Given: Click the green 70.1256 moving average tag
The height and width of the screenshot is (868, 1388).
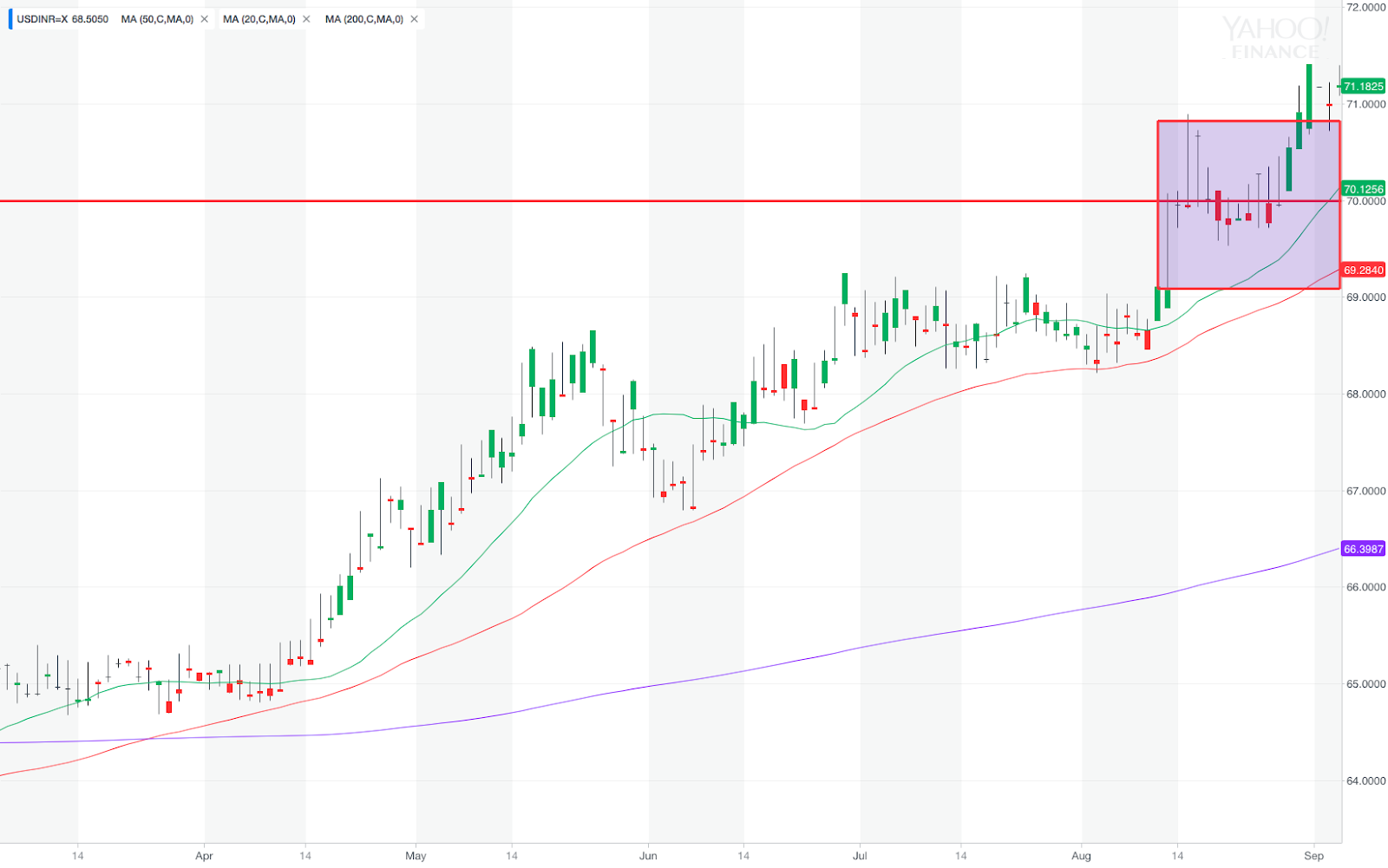Looking at the screenshot, I should (x=1364, y=189).
